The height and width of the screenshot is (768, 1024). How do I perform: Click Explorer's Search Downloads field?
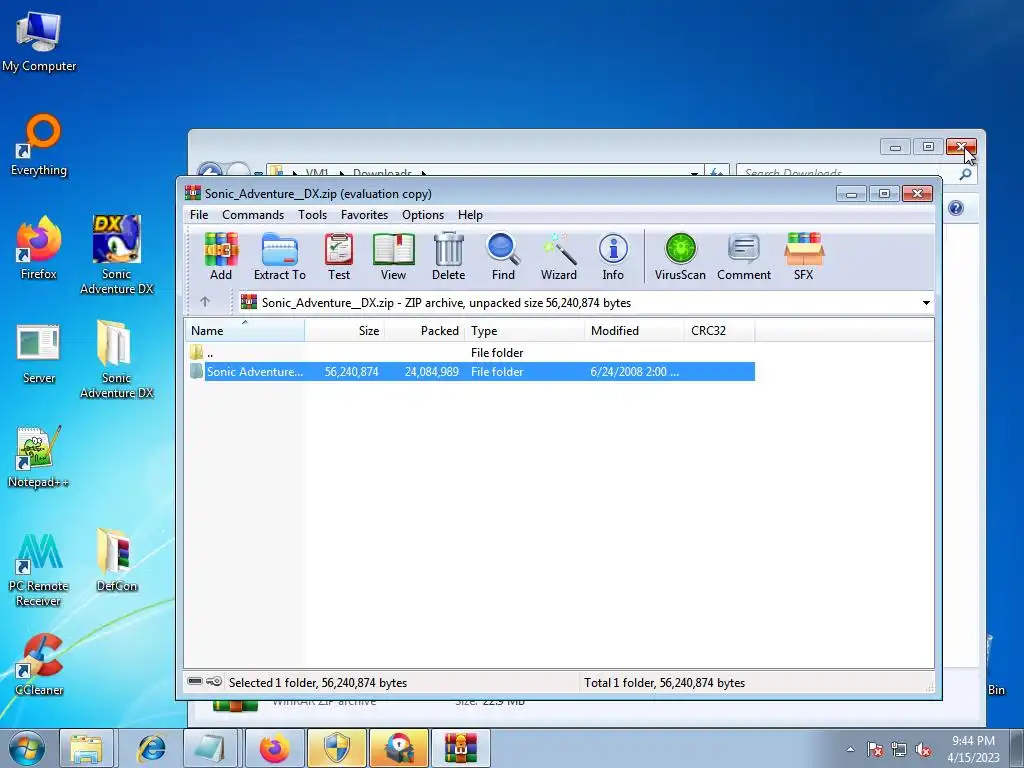pos(848,173)
